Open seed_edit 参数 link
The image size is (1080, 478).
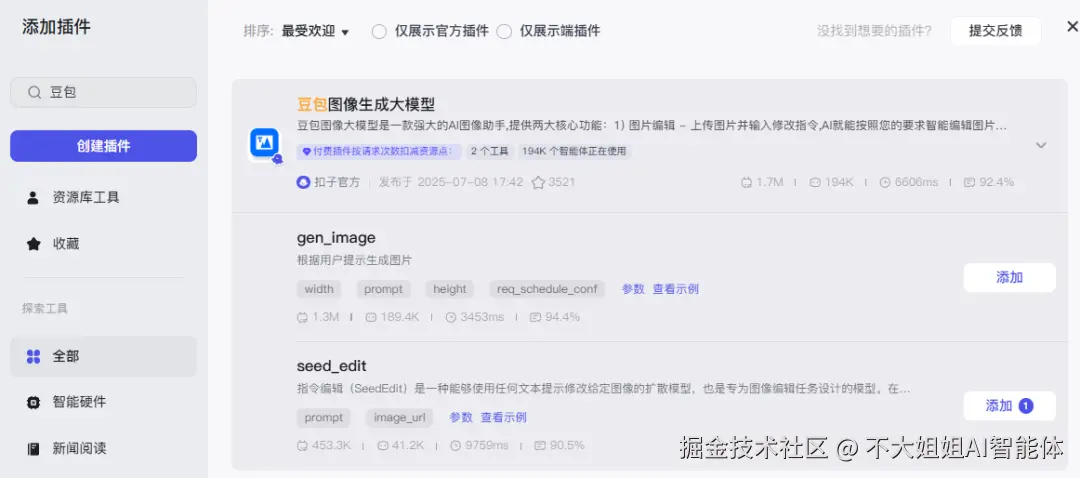(x=461, y=417)
